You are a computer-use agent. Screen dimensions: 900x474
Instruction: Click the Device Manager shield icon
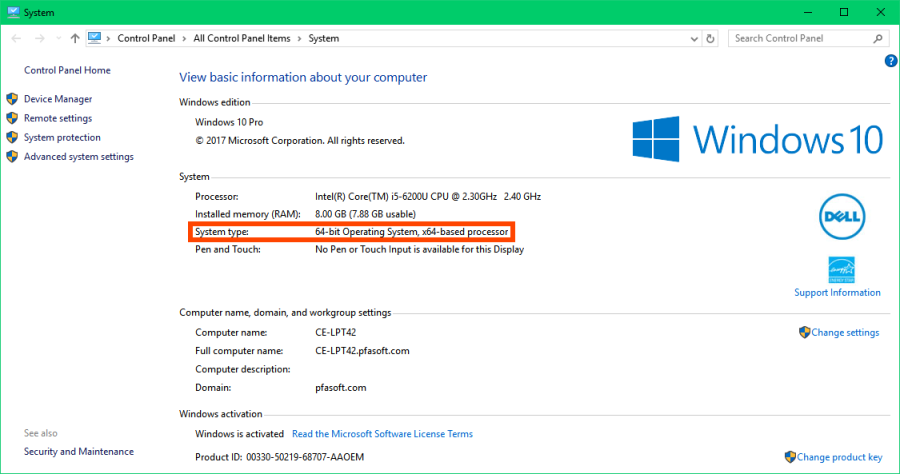click(x=12, y=99)
